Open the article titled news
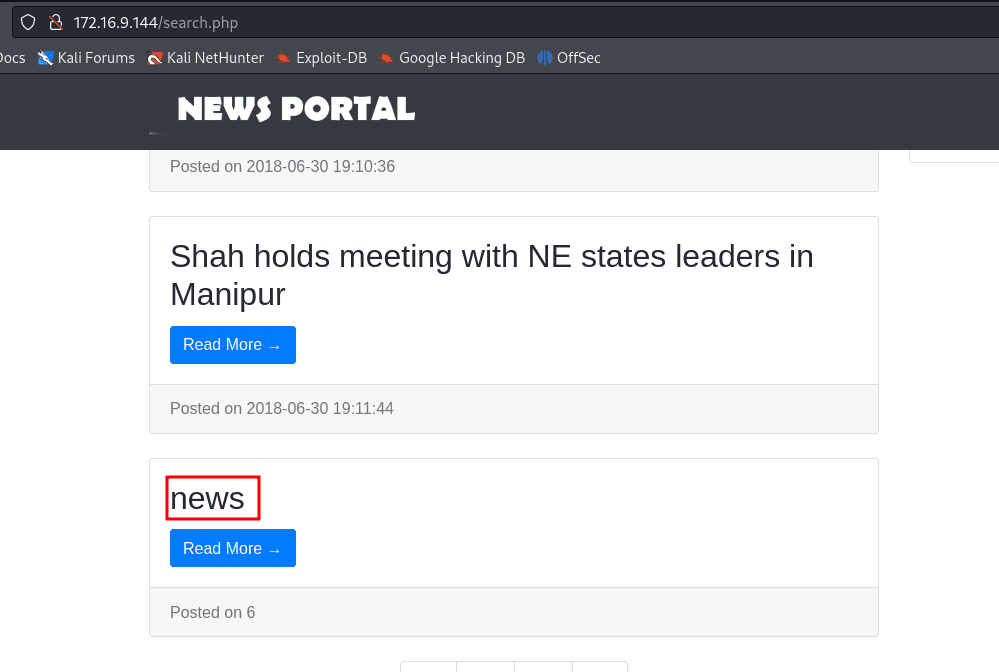The height and width of the screenshot is (672, 999). (x=207, y=498)
